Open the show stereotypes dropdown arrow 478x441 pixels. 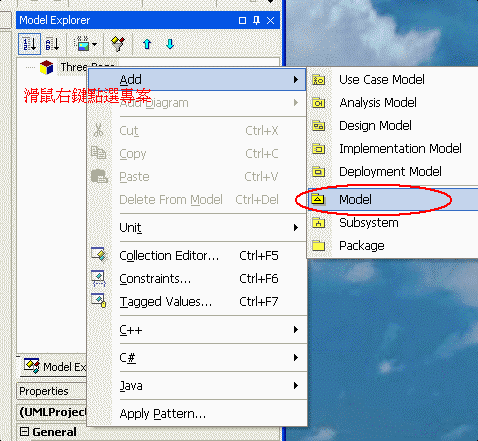(x=95, y=44)
